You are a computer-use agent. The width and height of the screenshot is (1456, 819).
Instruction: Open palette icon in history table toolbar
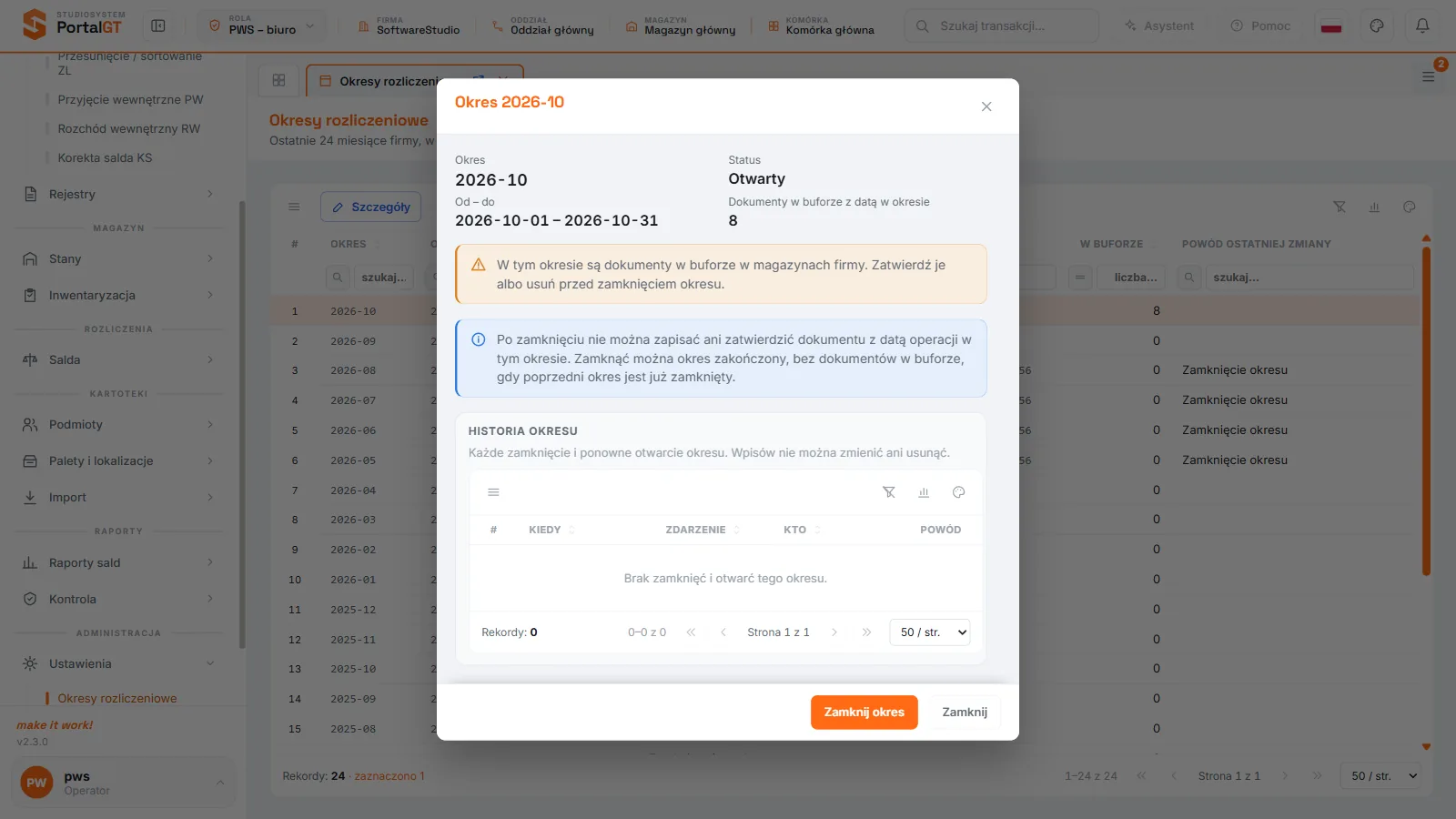point(958,492)
